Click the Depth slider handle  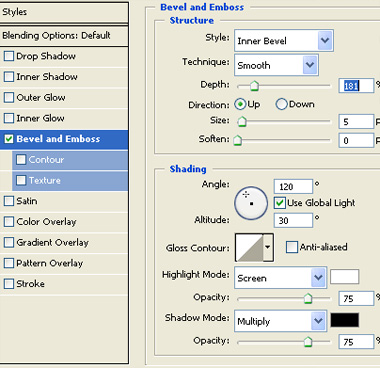coord(254,86)
